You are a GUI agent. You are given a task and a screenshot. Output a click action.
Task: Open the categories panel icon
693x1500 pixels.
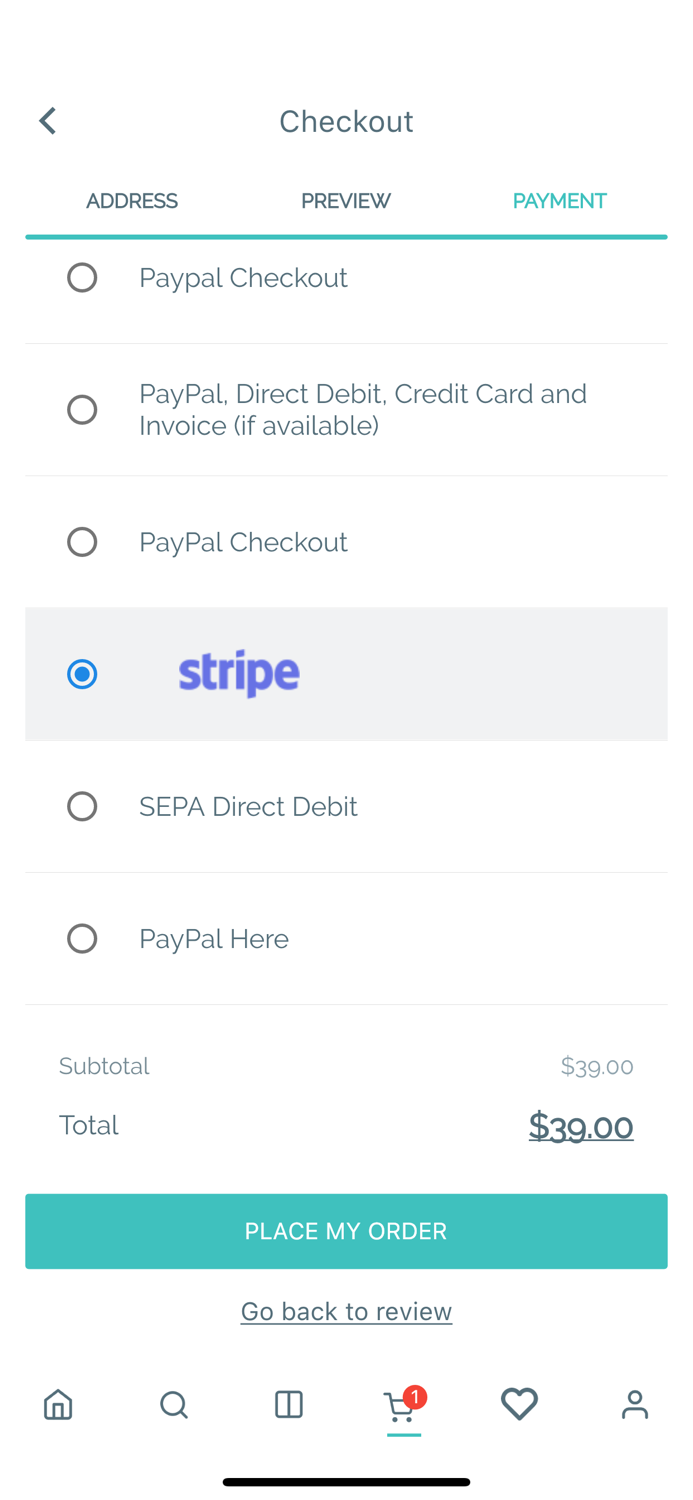click(289, 1404)
